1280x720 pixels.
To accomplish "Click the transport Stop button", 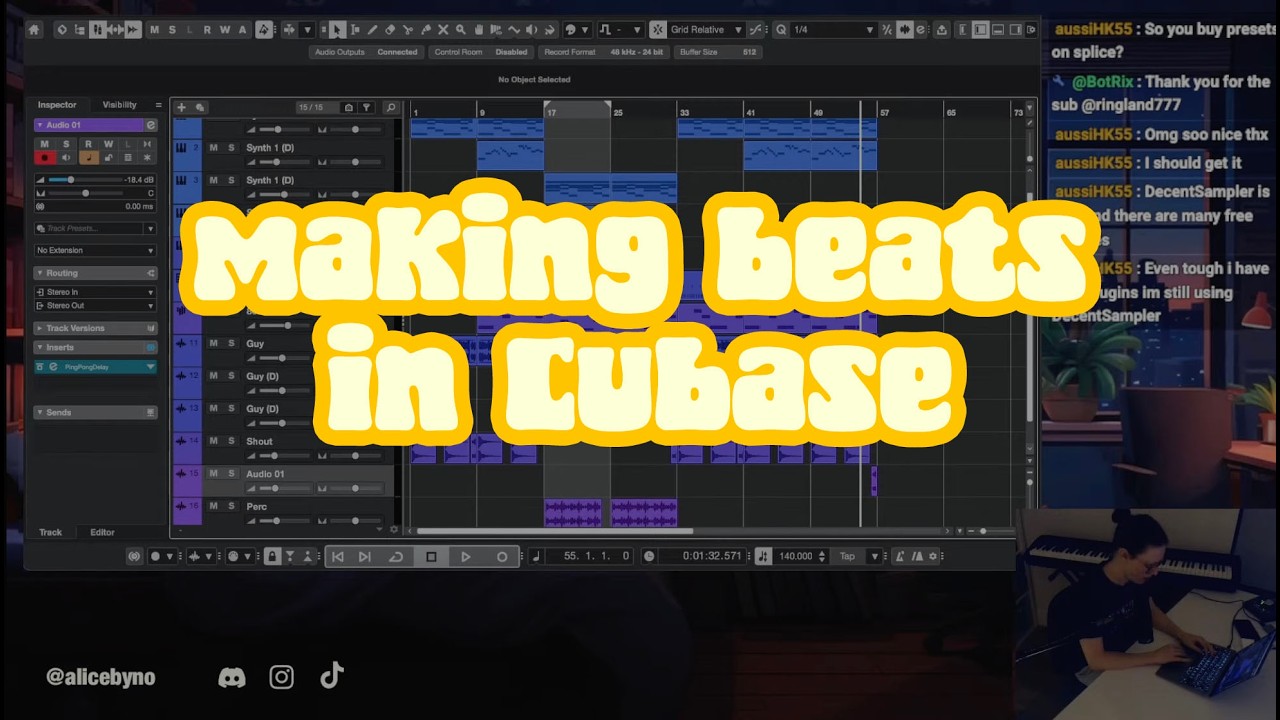I will click(431, 556).
